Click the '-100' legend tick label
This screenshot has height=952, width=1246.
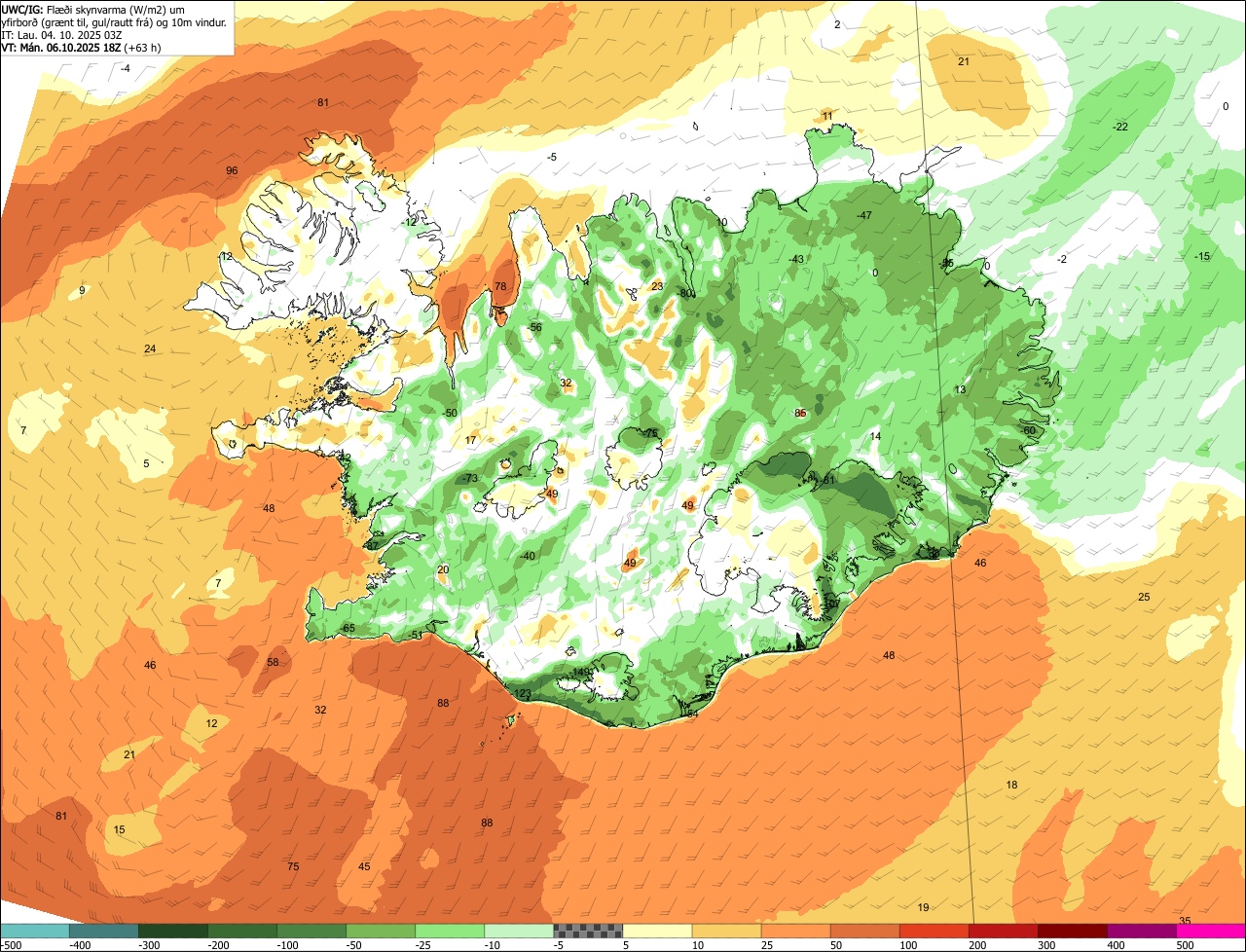[x=287, y=945]
